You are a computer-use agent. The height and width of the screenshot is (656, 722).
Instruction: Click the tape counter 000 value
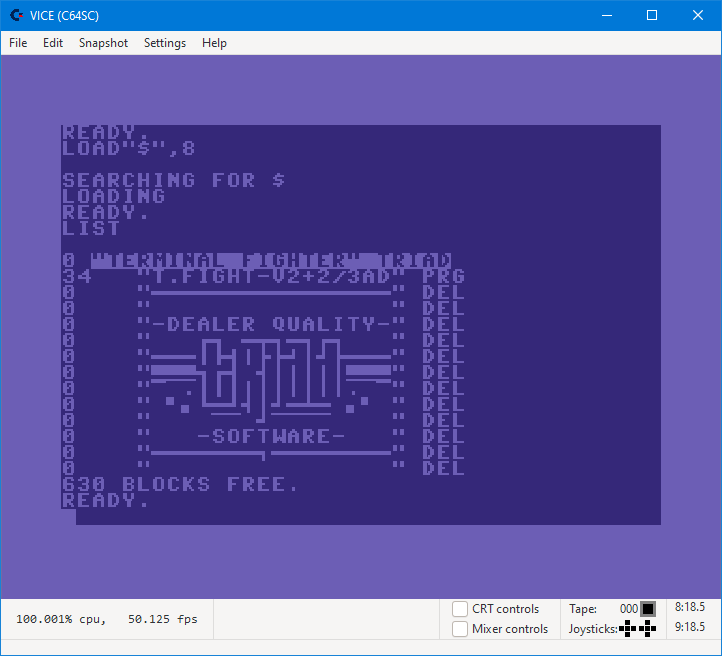click(629, 609)
